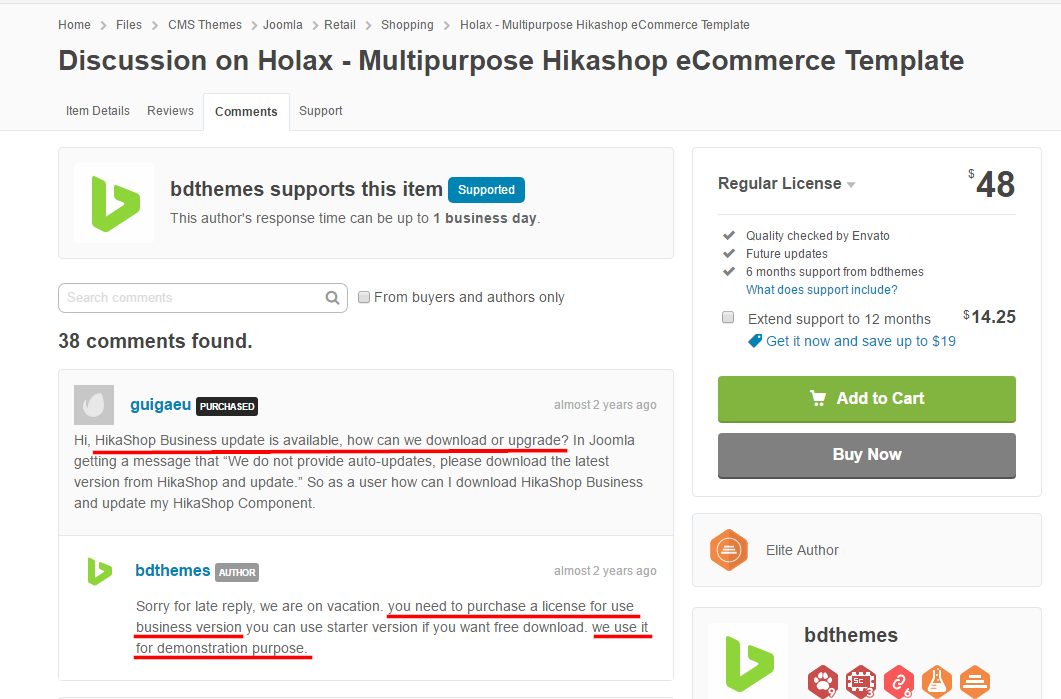Click the microchip badge icon numbered 3
The image size is (1061, 699).
click(x=861, y=681)
